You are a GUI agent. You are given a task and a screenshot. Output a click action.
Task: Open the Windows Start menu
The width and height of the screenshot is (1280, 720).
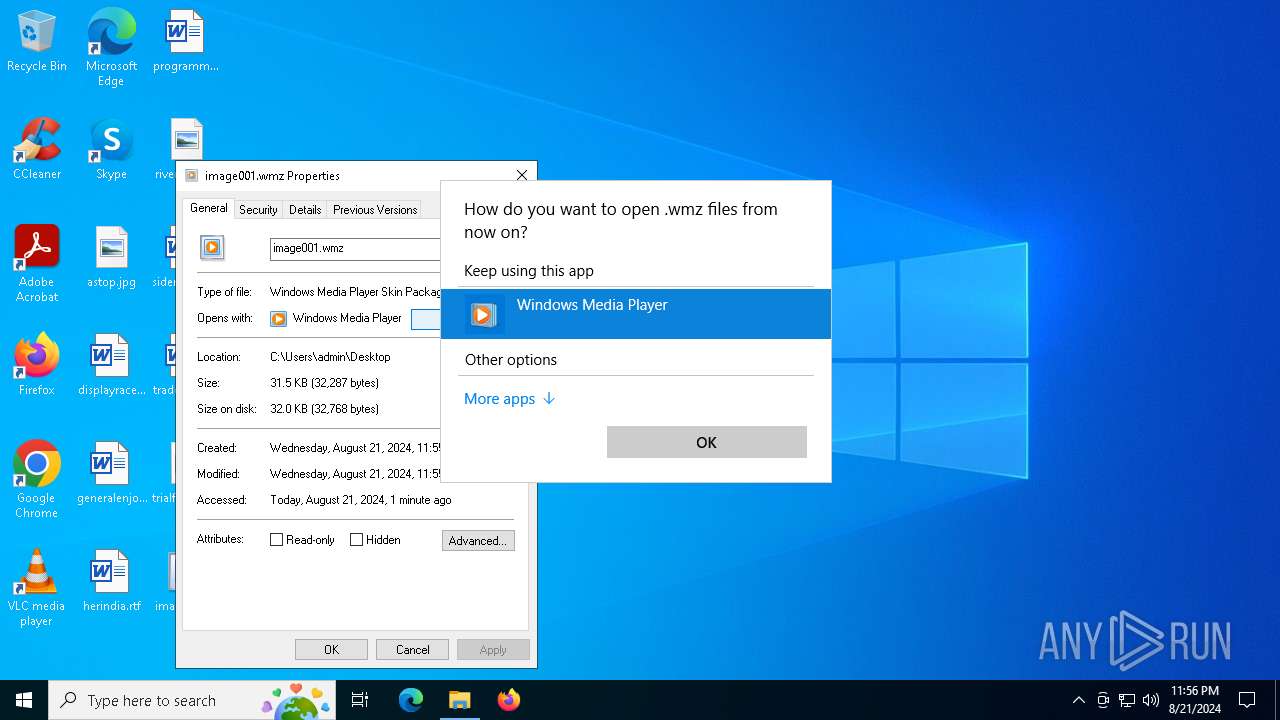[x=24, y=700]
